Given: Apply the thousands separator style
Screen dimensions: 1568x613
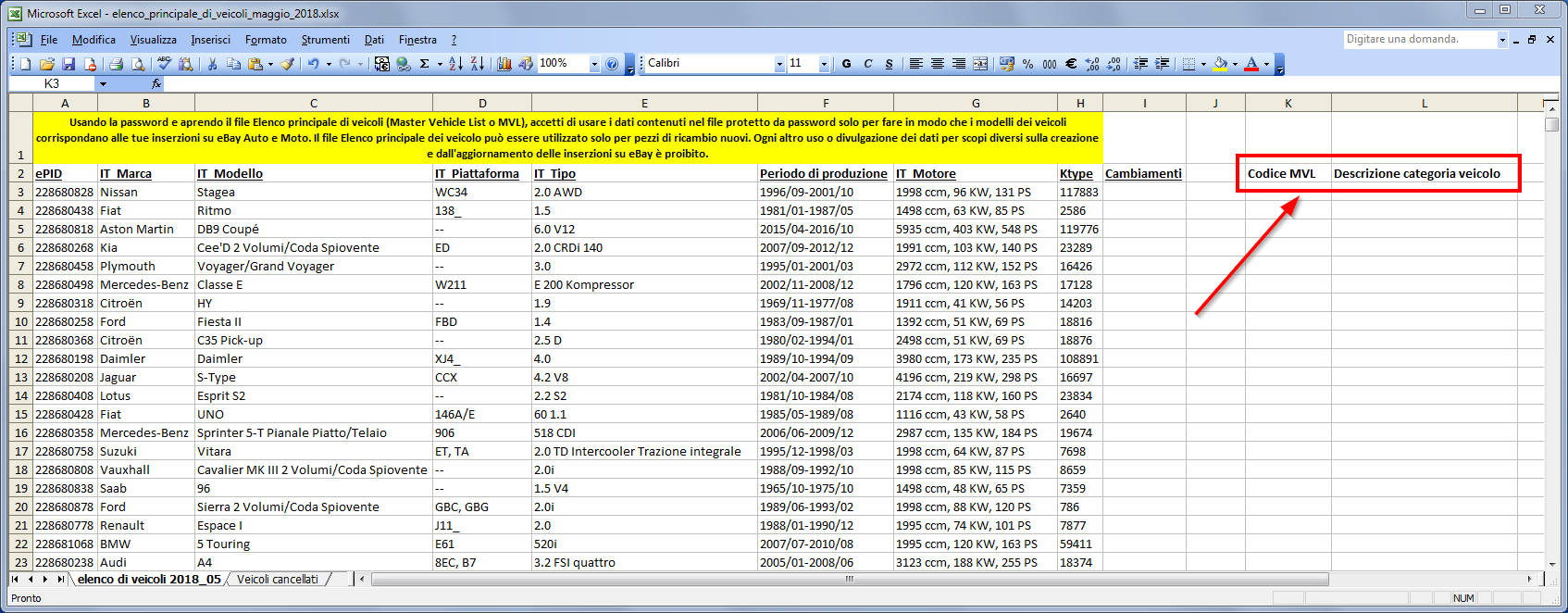Looking at the screenshot, I should coord(1050,64).
